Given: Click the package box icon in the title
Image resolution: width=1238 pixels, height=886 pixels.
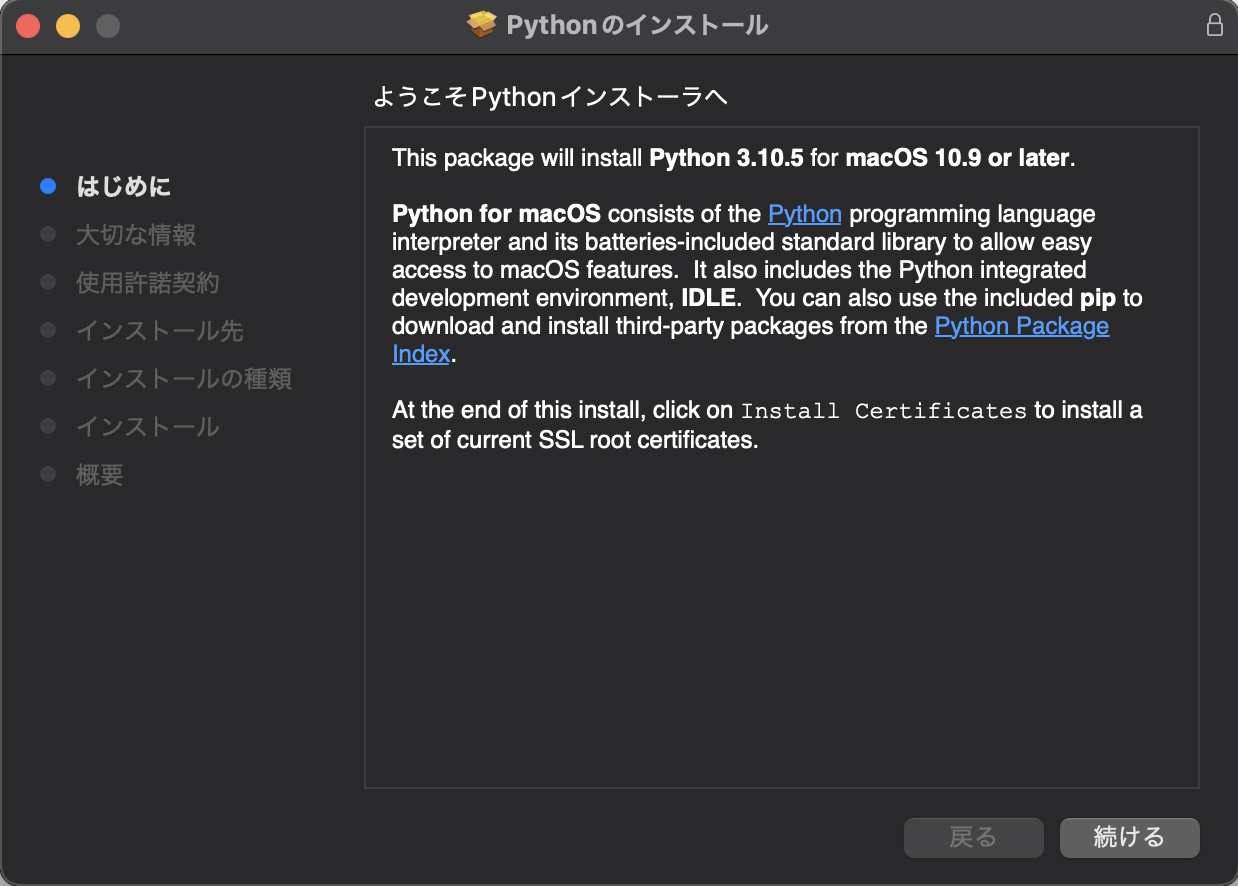Looking at the screenshot, I should pyautogui.click(x=482, y=25).
